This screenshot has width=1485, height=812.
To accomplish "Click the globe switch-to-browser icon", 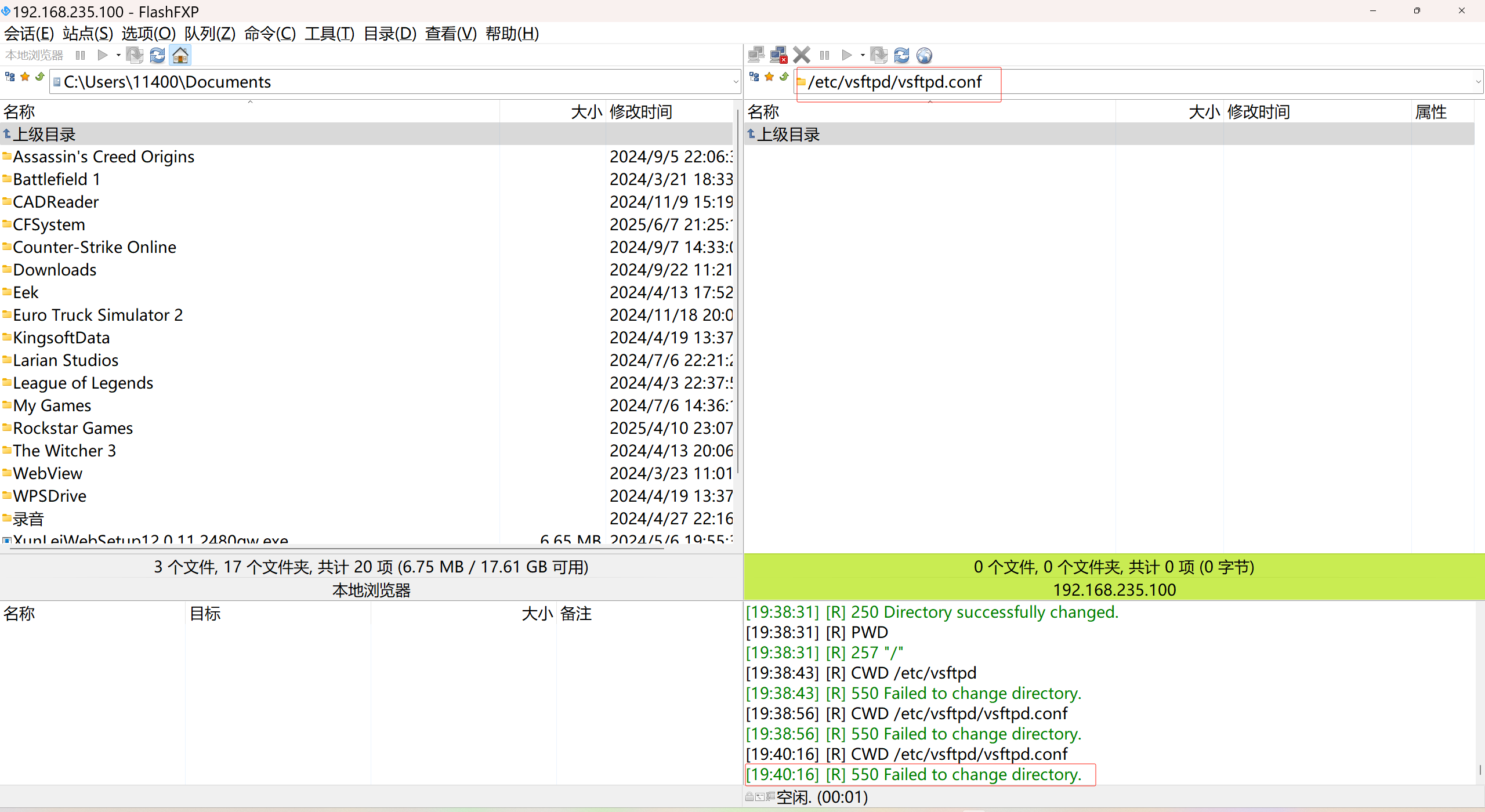I will (924, 55).
